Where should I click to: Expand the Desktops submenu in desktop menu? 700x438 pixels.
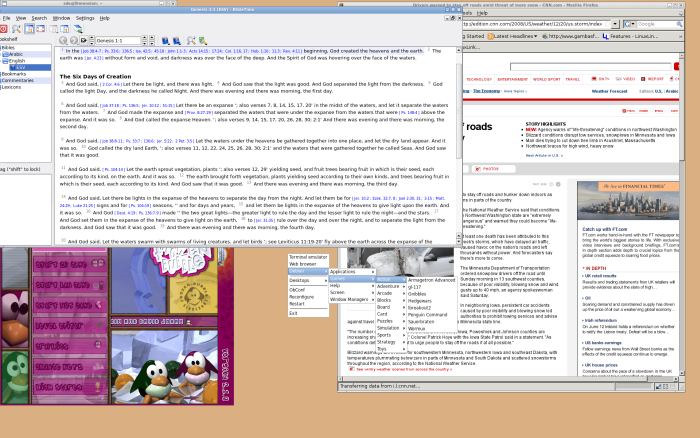308,280
